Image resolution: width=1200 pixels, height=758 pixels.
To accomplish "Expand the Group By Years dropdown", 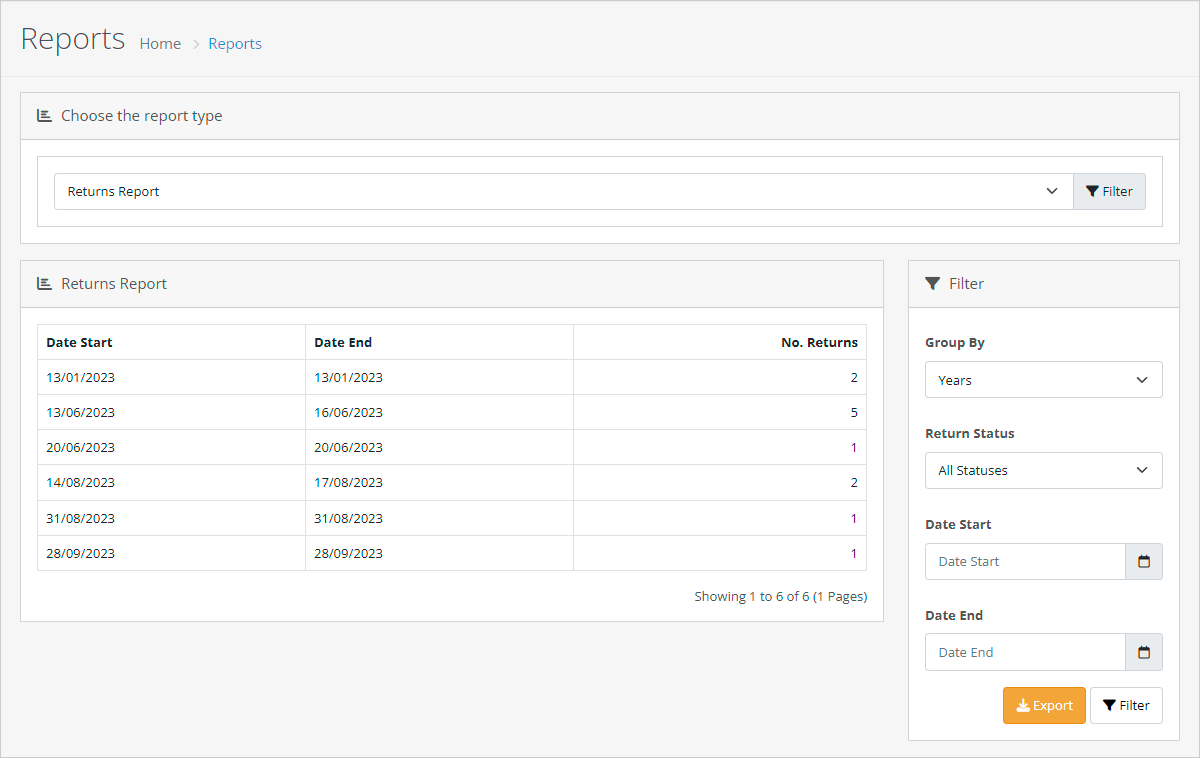I will point(1043,380).
